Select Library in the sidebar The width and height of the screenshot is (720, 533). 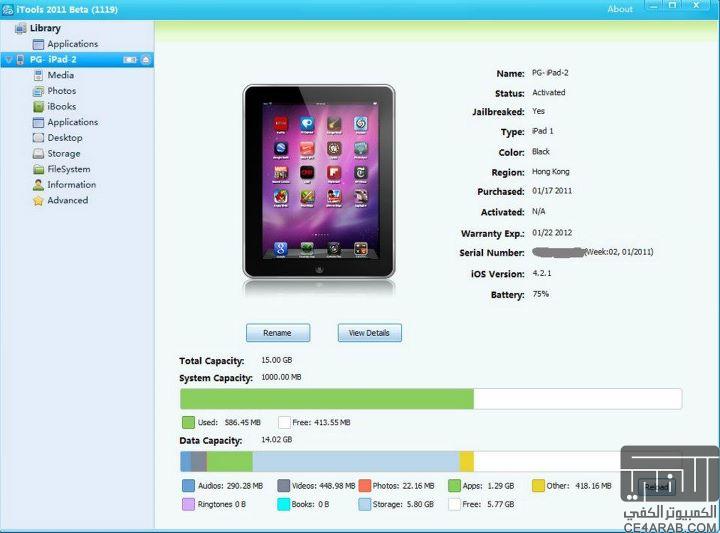pos(45,28)
